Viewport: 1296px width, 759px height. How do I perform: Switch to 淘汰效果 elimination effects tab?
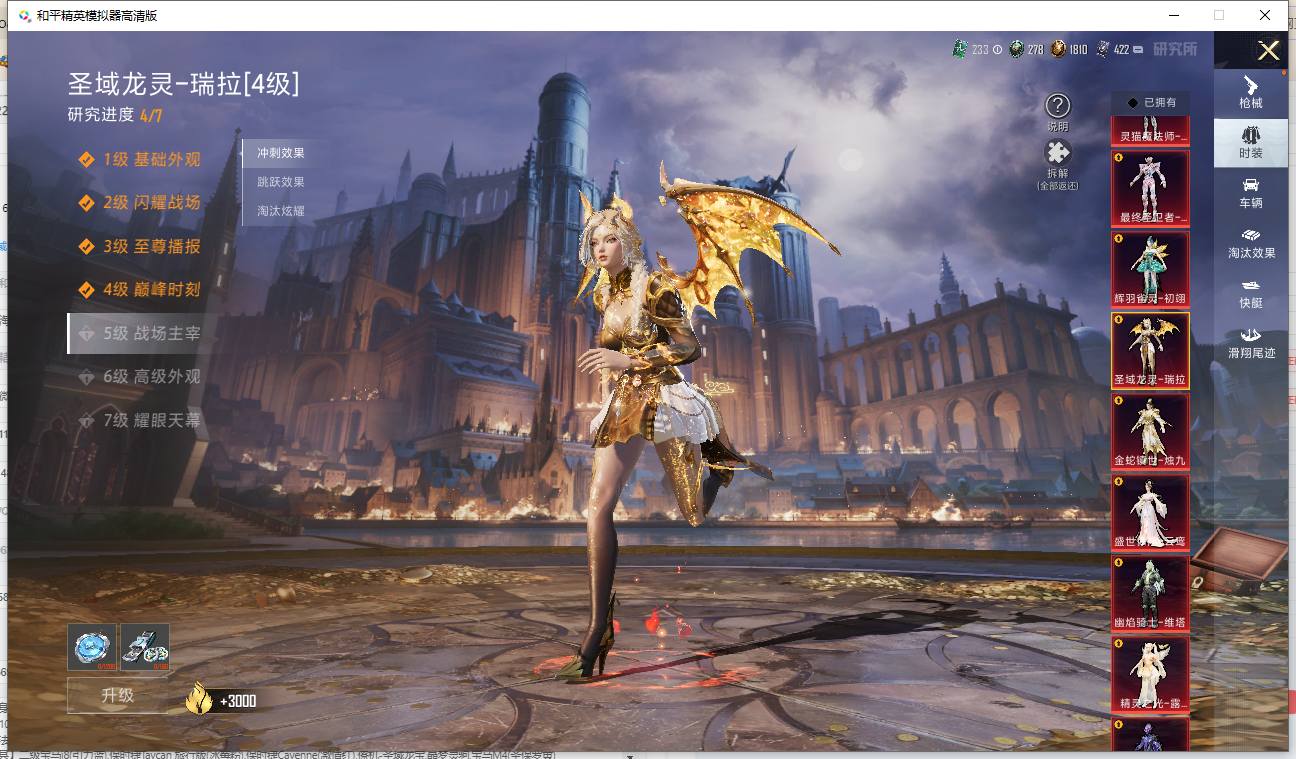pyautogui.click(x=1251, y=243)
